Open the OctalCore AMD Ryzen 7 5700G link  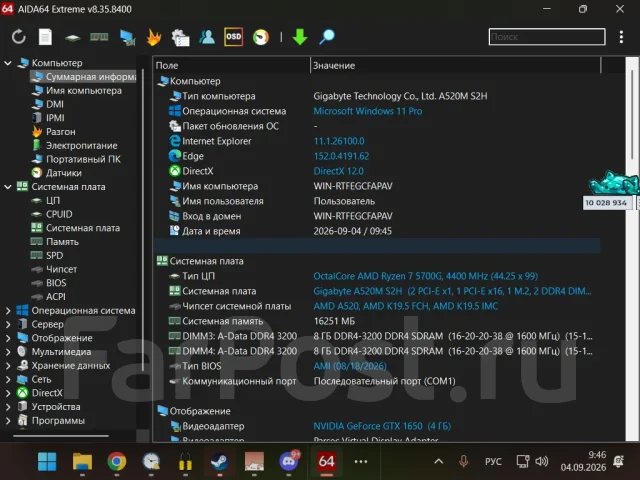click(x=425, y=276)
